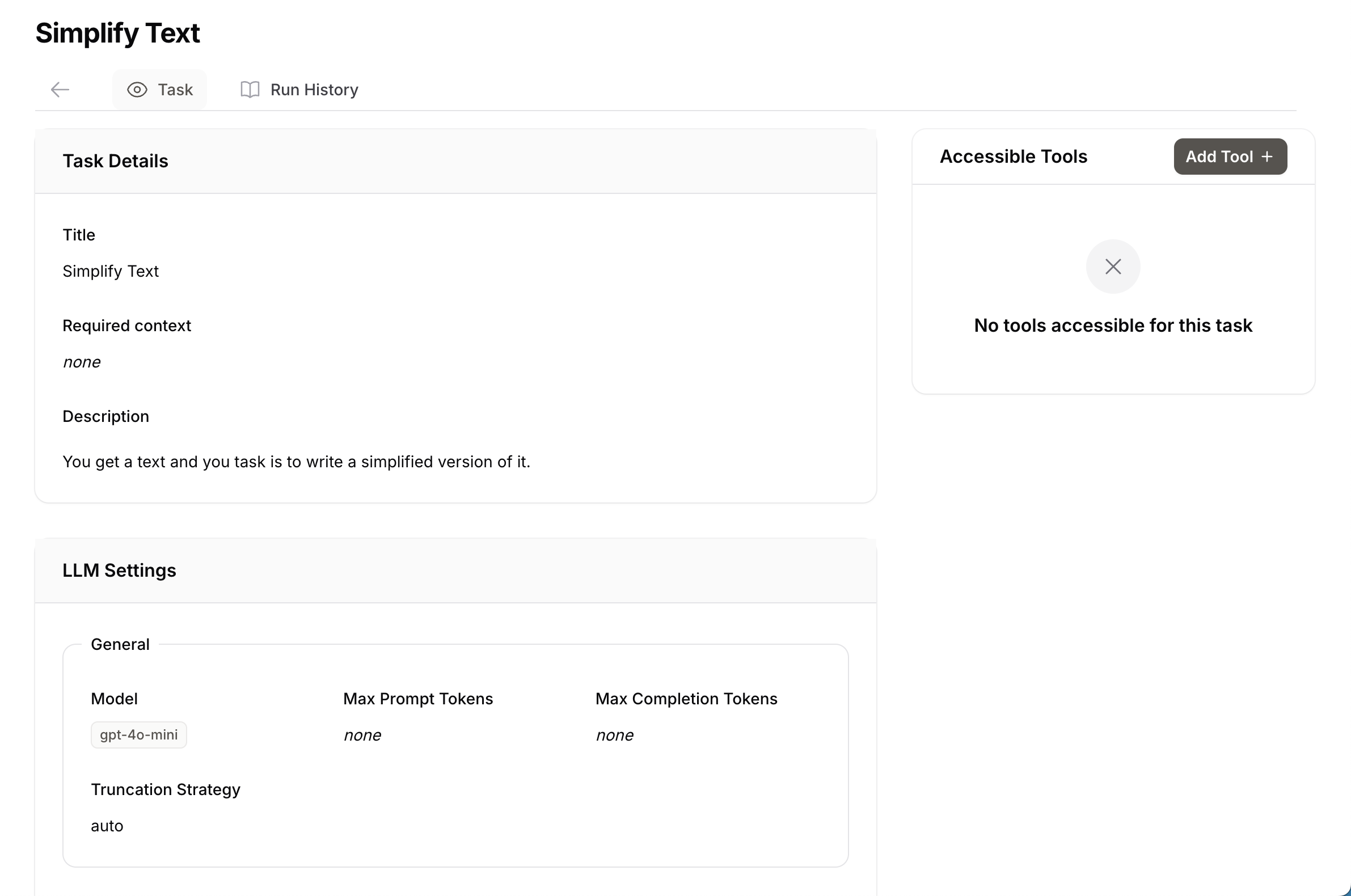Click the Description label
1351x896 pixels.
click(105, 417)
